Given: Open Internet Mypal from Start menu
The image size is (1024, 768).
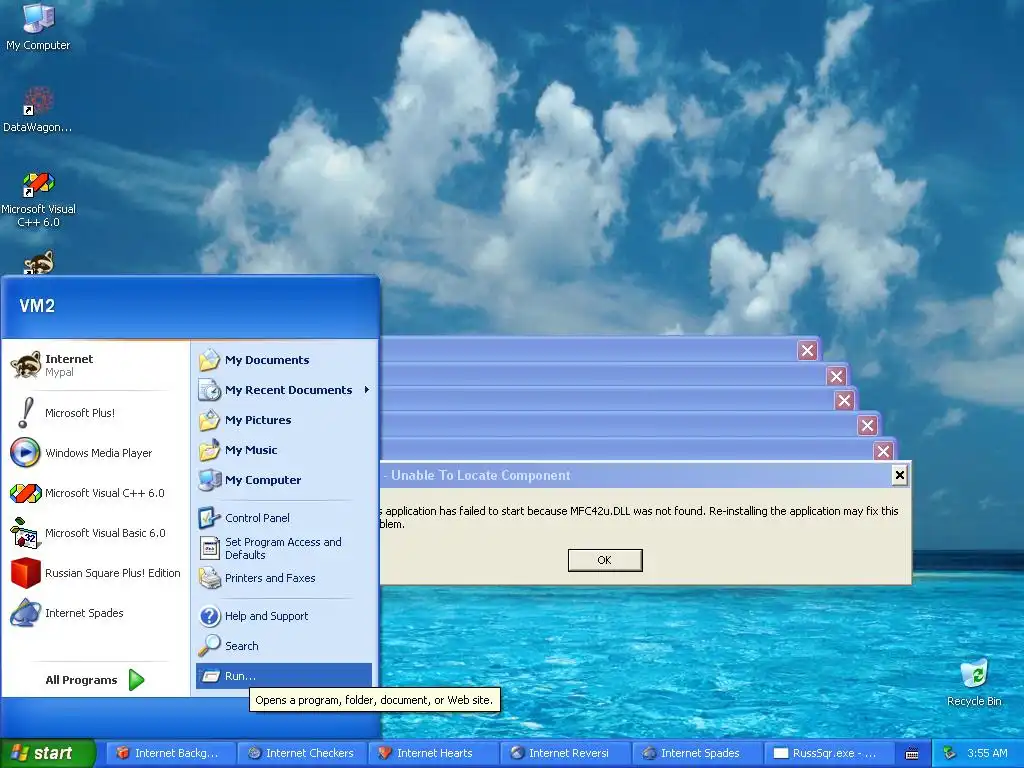Looking at the screenshot, I should click(x=96, y=365).
